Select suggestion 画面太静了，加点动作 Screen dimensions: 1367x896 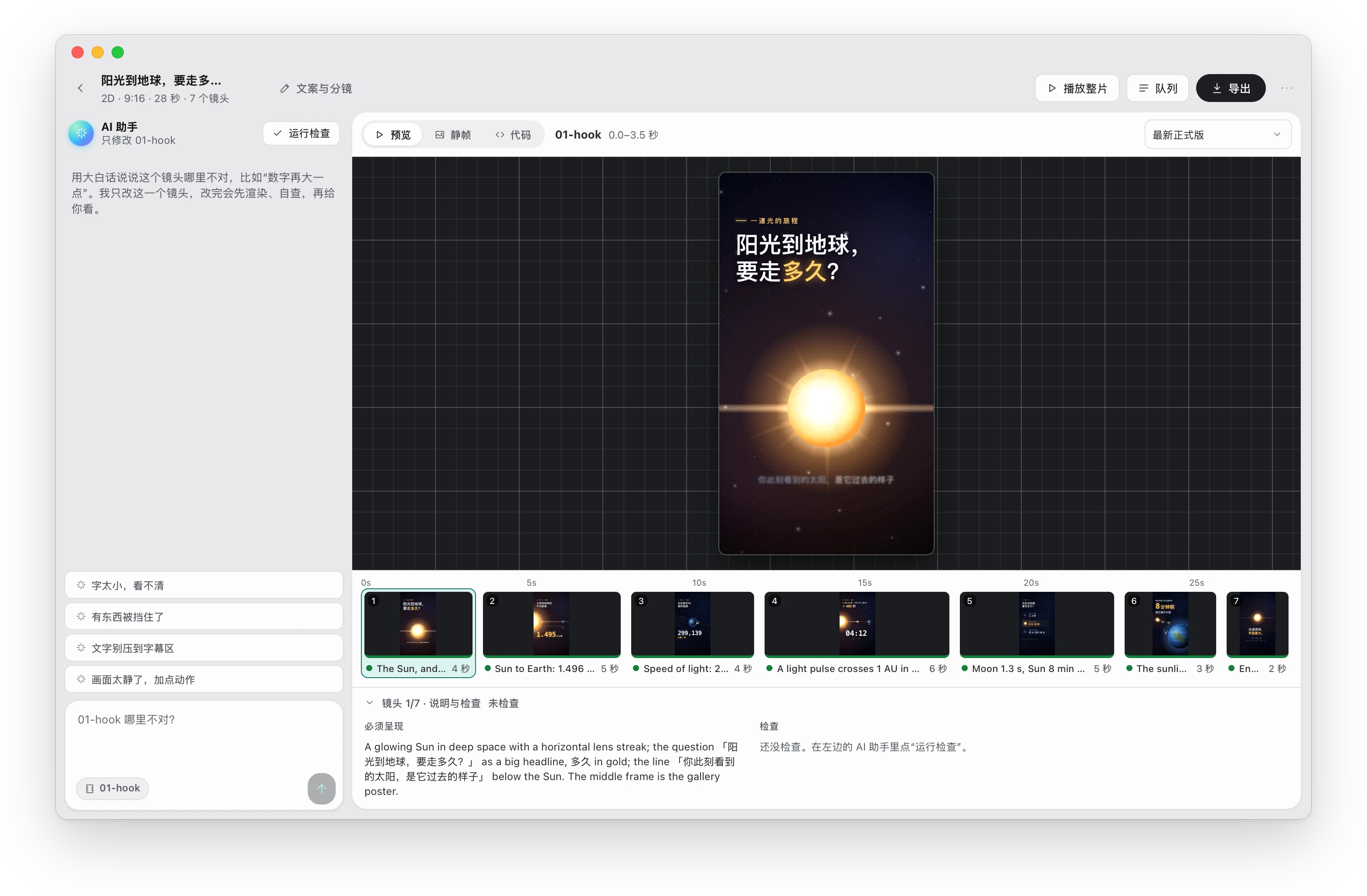coord(204,679)
